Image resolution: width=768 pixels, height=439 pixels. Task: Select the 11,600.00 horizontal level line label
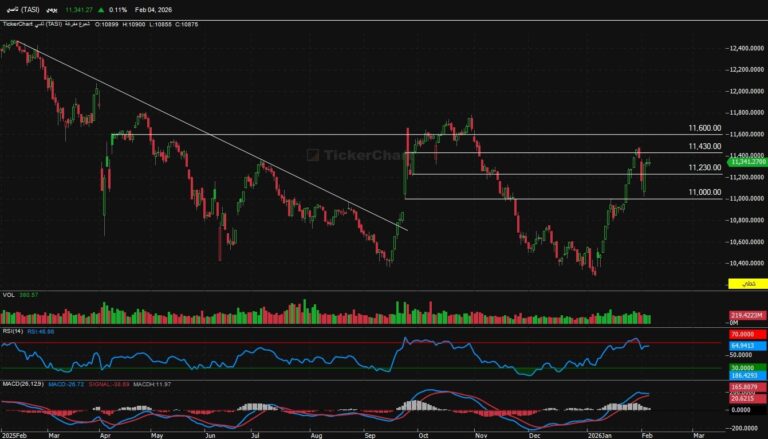(705, 129)
